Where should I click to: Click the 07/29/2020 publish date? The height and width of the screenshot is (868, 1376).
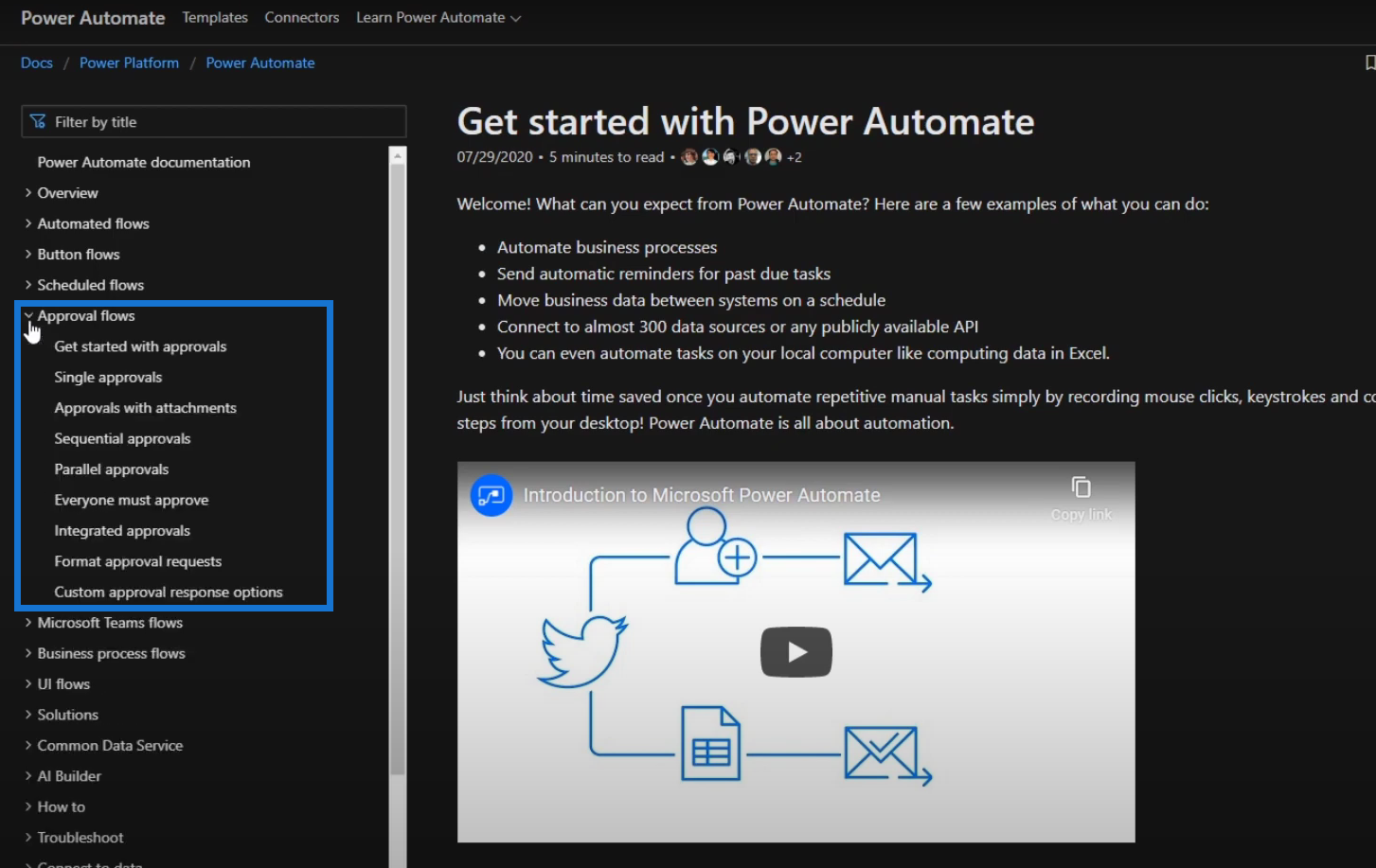pos(494,157)
